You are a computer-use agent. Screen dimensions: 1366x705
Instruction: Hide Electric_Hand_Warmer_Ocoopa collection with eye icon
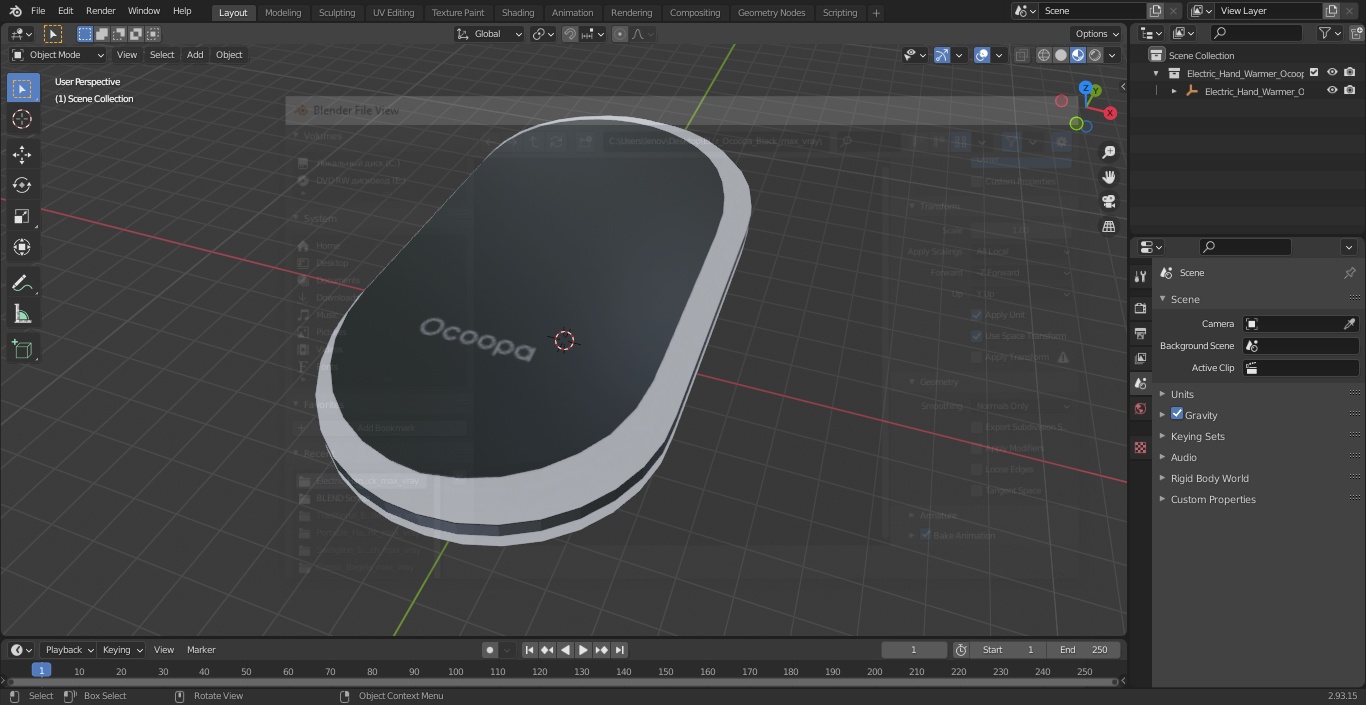click(1332, 73)
